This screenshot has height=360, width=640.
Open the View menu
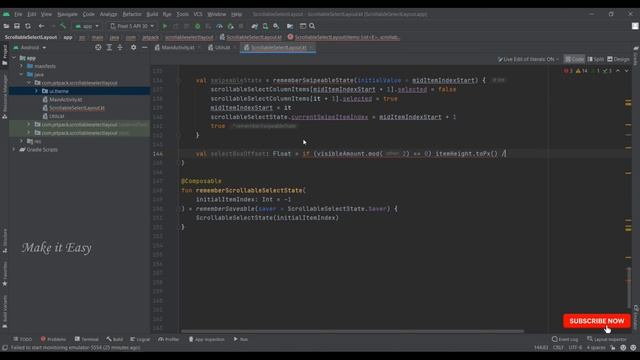tap(46, 14)
